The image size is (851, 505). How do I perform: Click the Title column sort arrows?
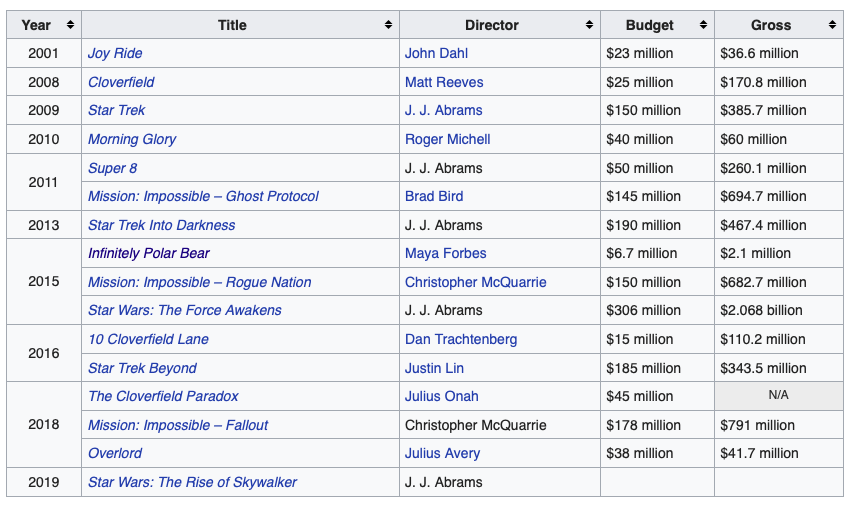pos(388,25)
